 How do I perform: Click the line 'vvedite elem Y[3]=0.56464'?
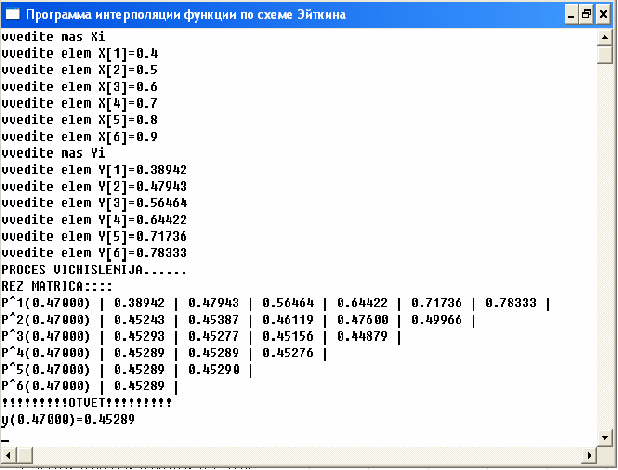[x=94, y=203]
